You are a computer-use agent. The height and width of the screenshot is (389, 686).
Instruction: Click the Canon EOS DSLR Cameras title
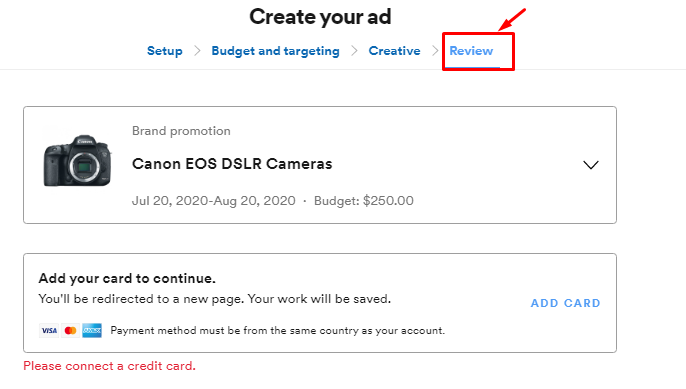point(232,164)
